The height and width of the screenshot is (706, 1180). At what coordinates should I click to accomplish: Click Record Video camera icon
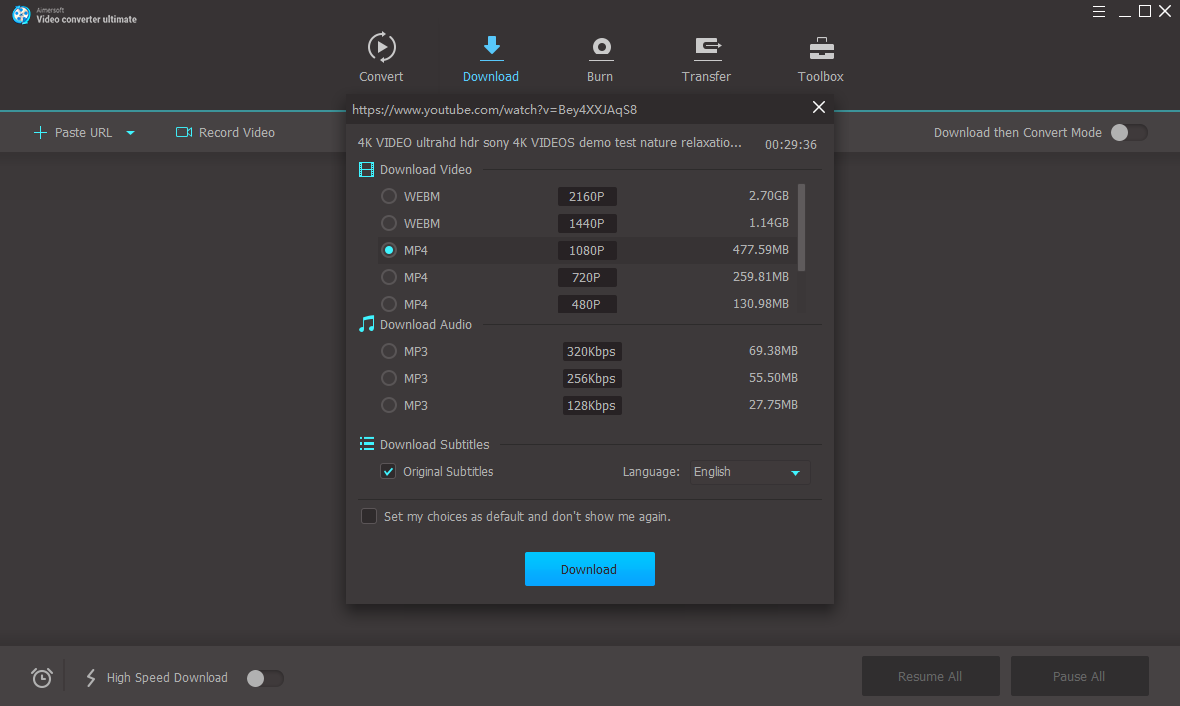(184, 132)
